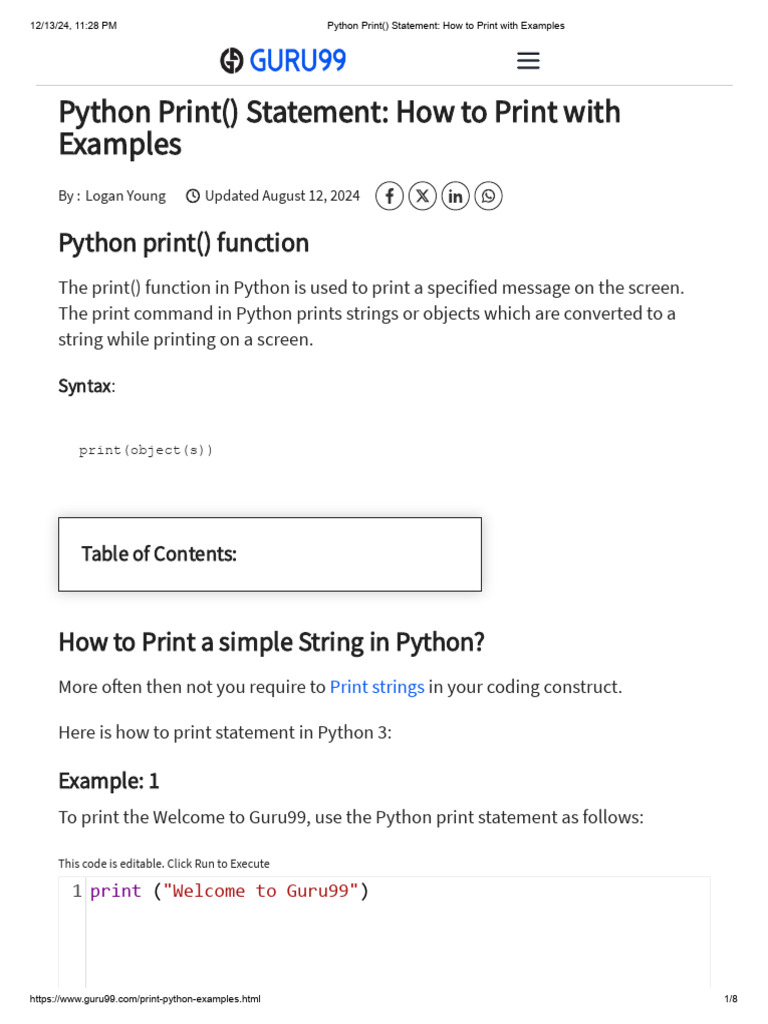Screen dimensions: 768x1024
Task: Follow the "Print strings" hyperlink
Action: 377,687
